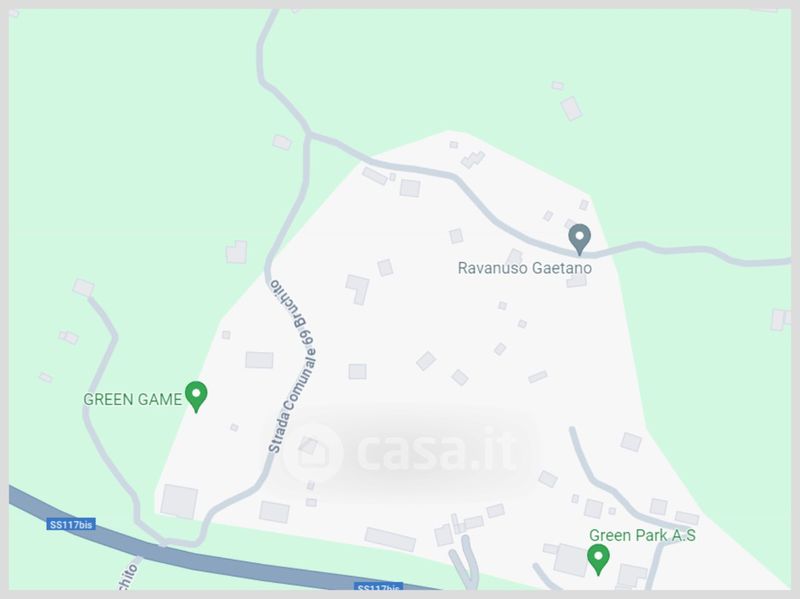The height and width of the screenshot is (599, 800).
Task: Open the GREEN GAME text label
Action: point(132,399)
